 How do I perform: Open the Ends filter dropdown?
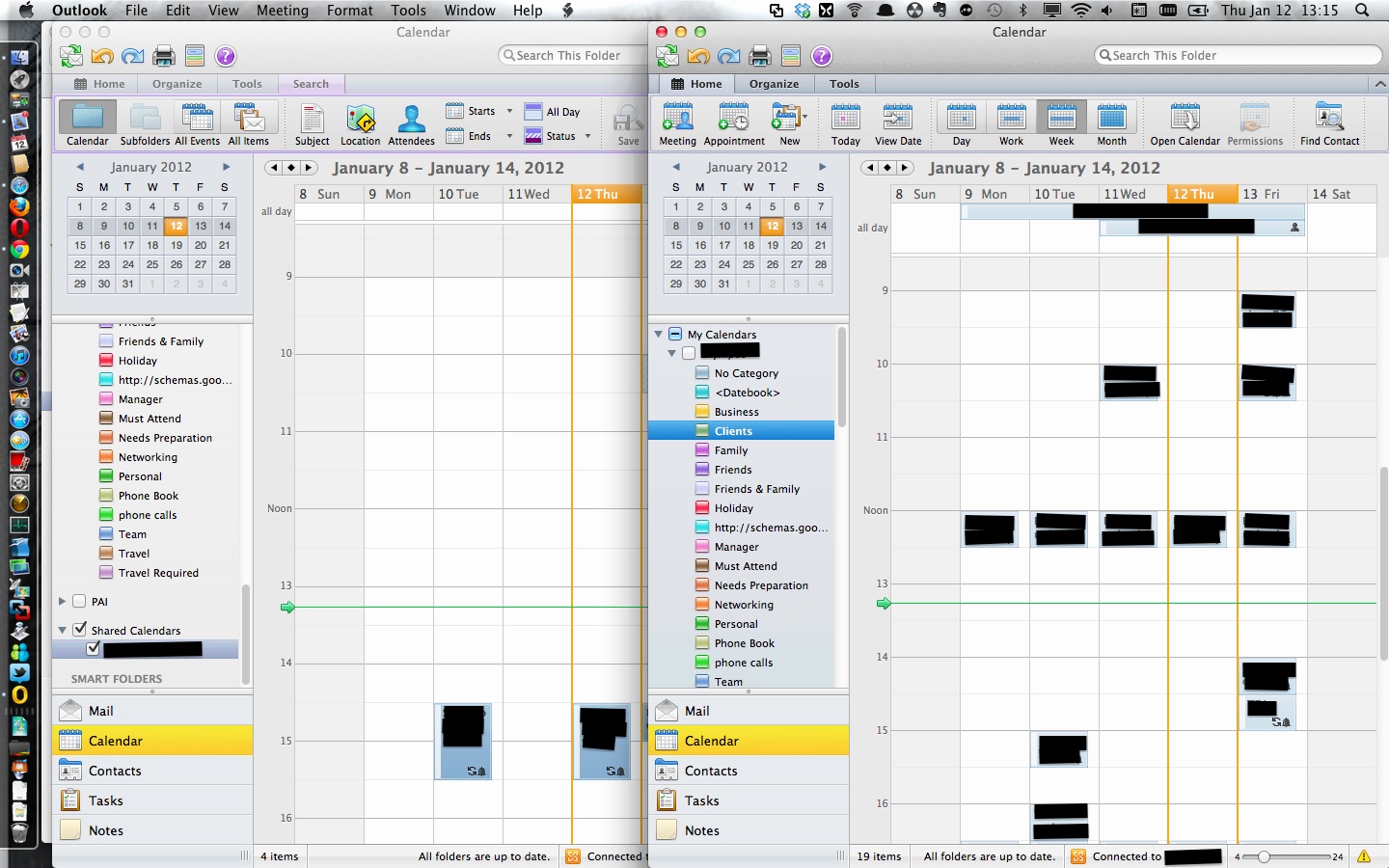(509, 136)
